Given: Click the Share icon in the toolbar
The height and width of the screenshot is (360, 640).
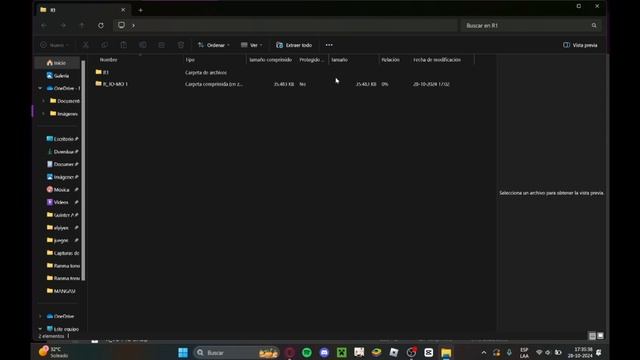Looking at the screenshot, I should pyautogui.click(x=162, y=45).
